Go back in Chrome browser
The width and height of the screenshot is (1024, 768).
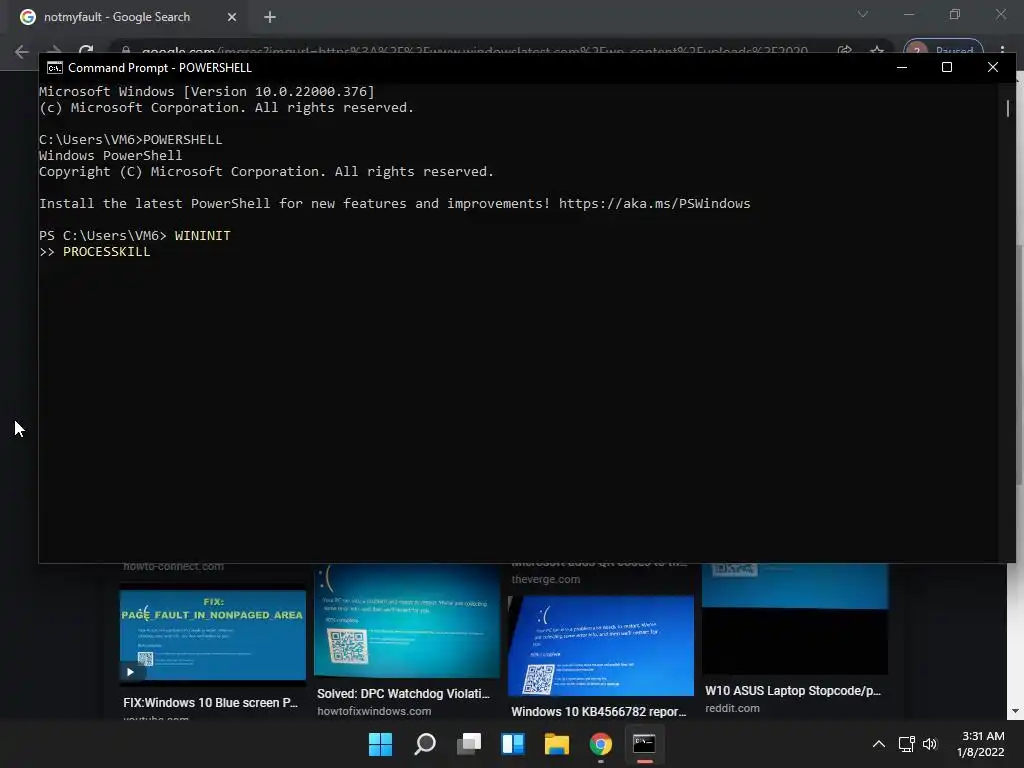[x=22, y=52]
